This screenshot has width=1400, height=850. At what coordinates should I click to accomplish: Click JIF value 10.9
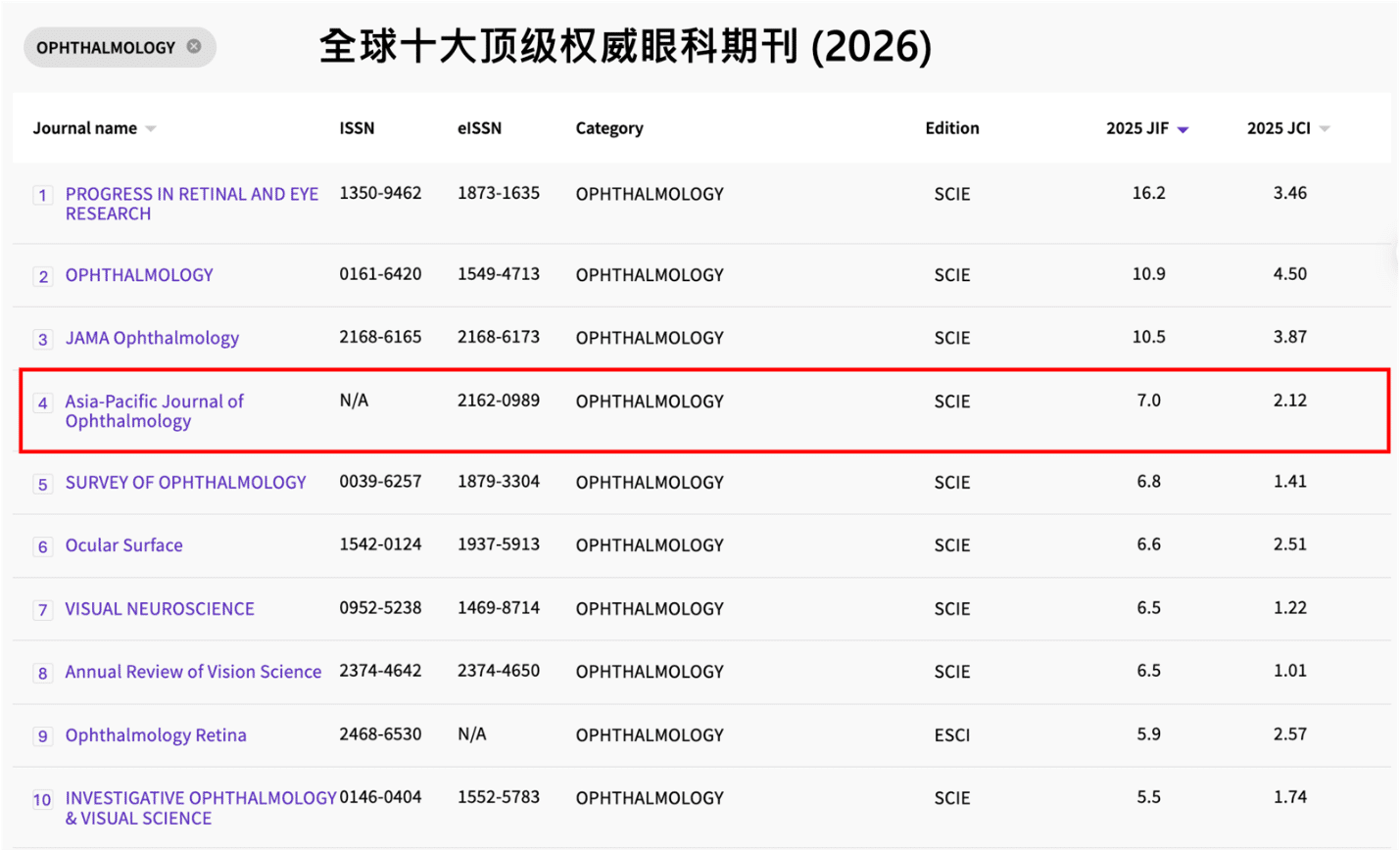point(1148,274)
